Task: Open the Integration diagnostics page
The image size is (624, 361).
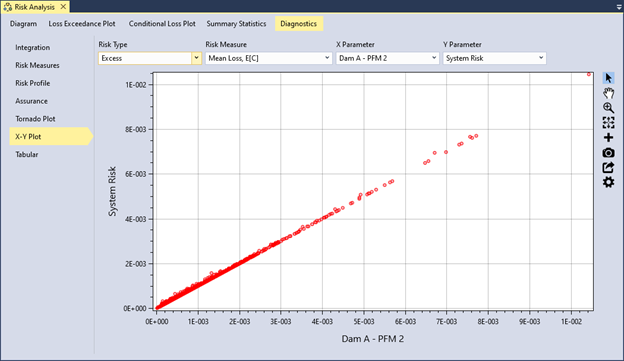Action: point(33,47)
